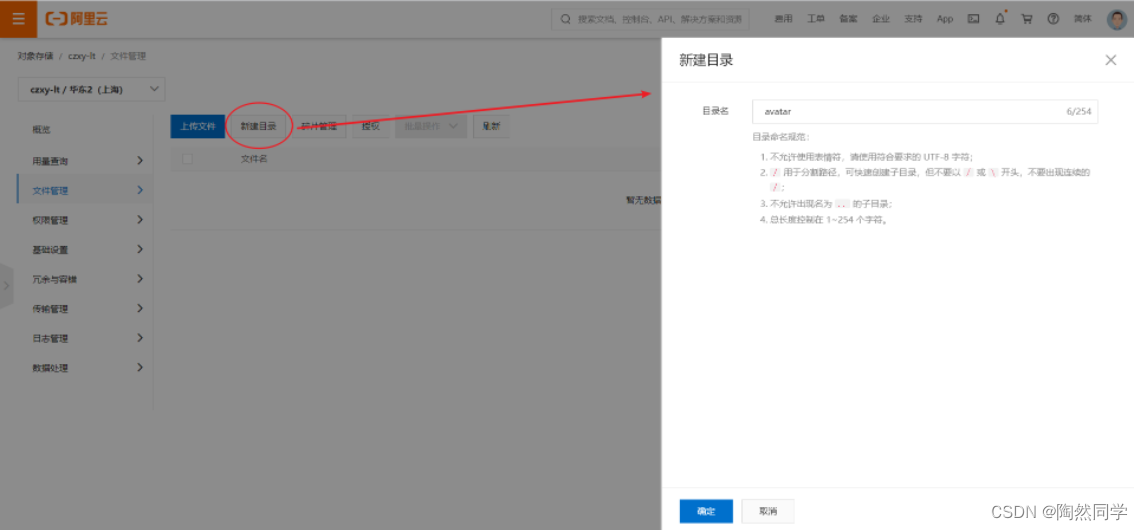Click the 目录命名规范 heading text
This screenshot has height=530, width=1143.
point(781,137)
